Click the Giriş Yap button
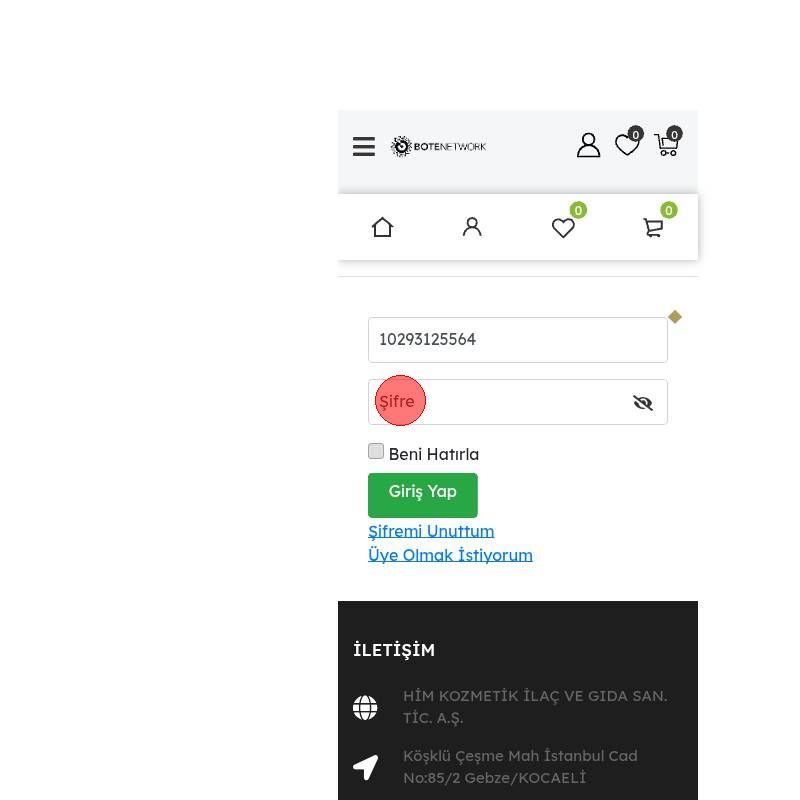 coord(422,495)
